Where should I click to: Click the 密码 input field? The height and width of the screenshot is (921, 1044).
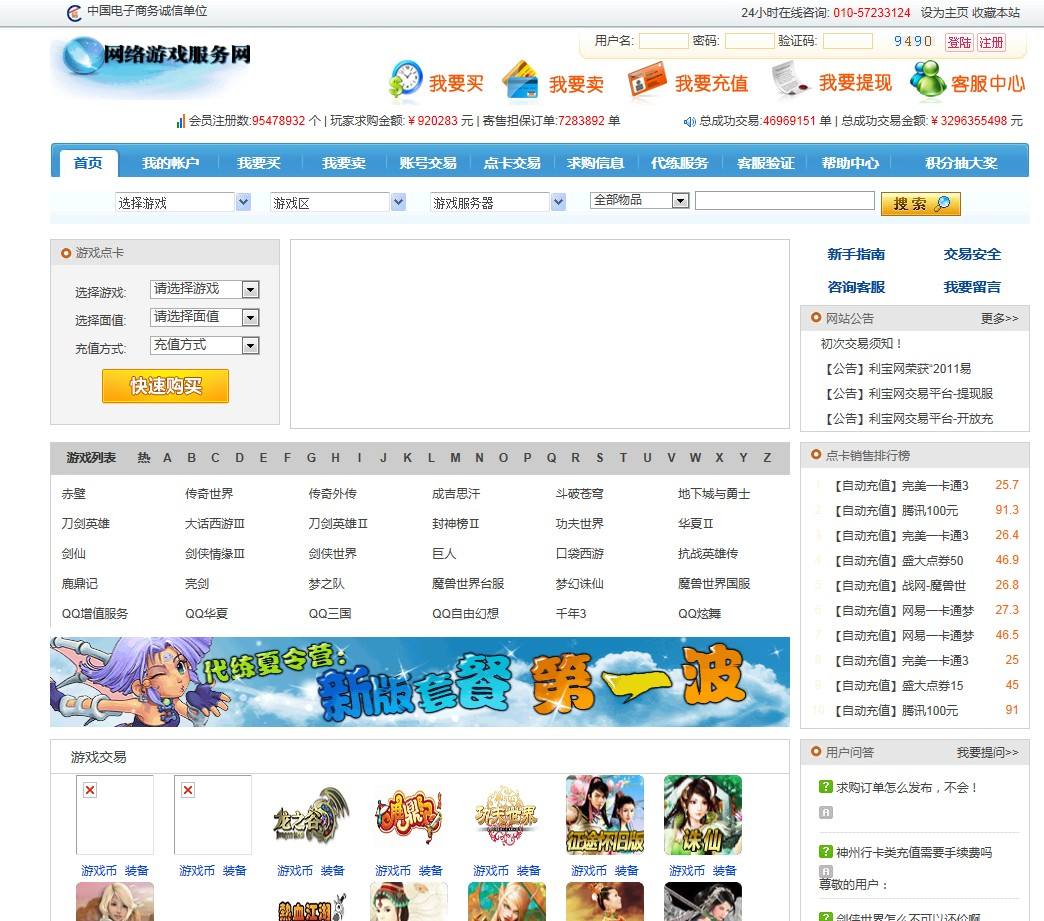749,41
